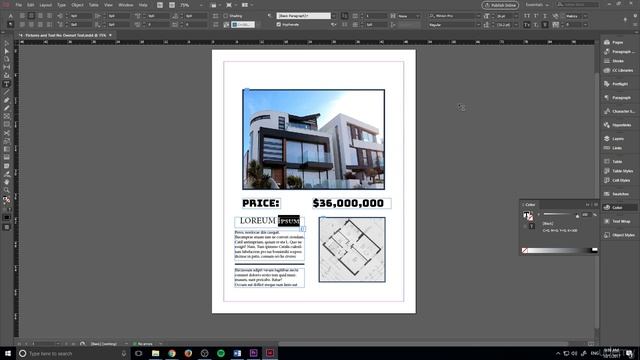This screenshot has height=360, width=640.
Task: Select the Pen tool
Action: [x=7, y=100]
